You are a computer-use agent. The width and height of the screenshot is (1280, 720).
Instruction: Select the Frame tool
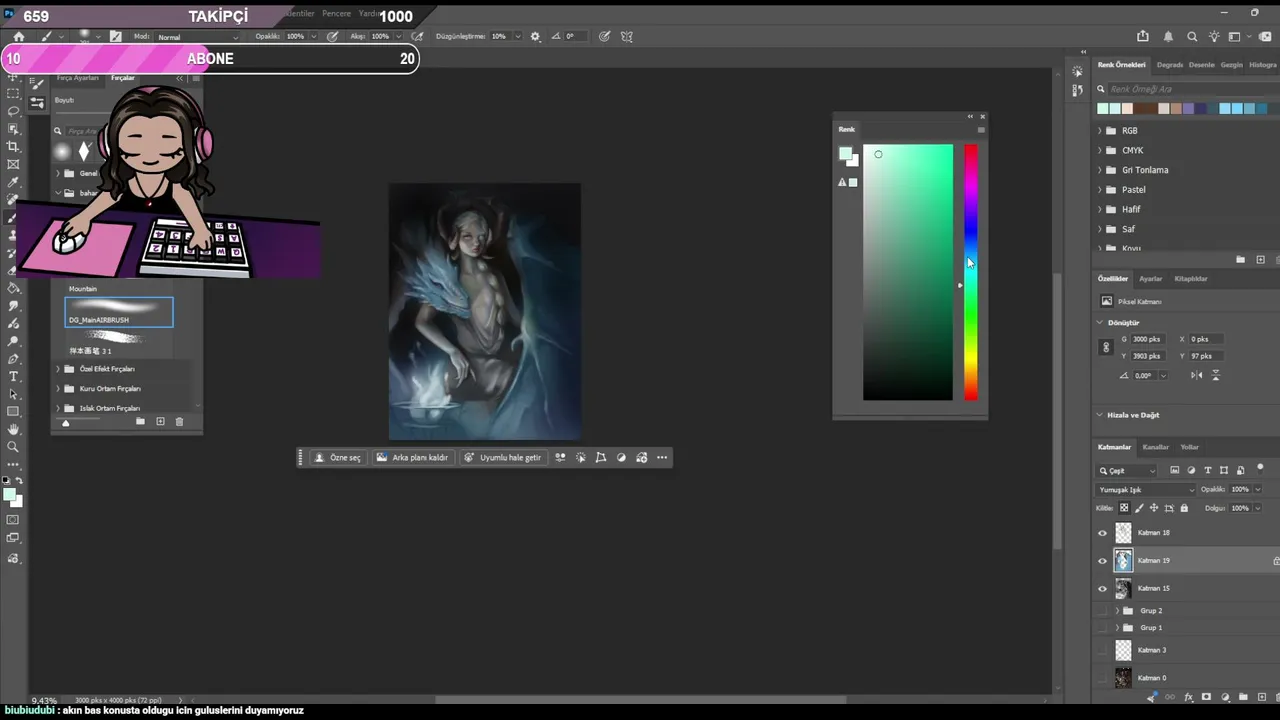(13, 165)
